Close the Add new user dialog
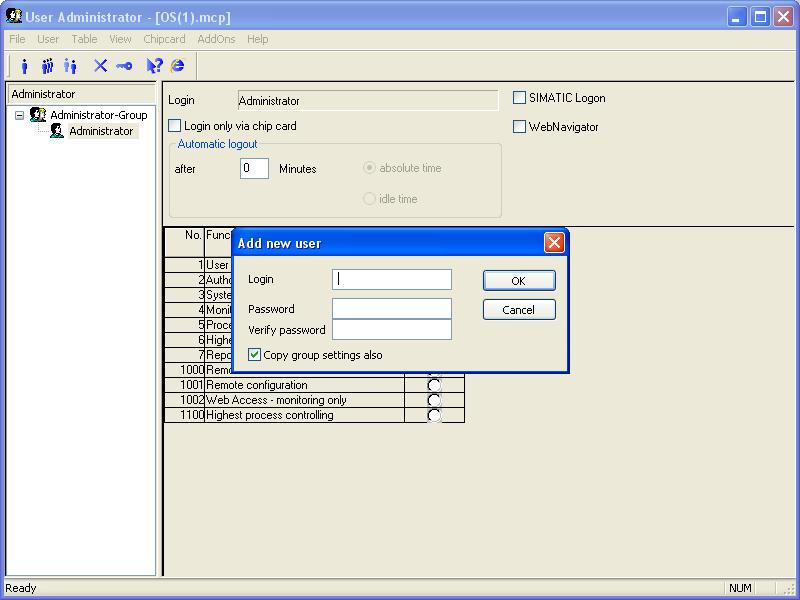Viewport: 800px width, 600px height. tap(554, 243)
